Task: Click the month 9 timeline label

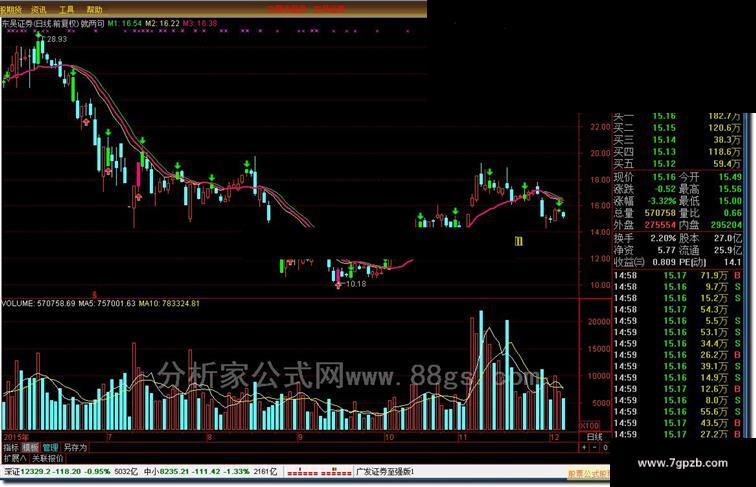Action: [x=300, y=437]
